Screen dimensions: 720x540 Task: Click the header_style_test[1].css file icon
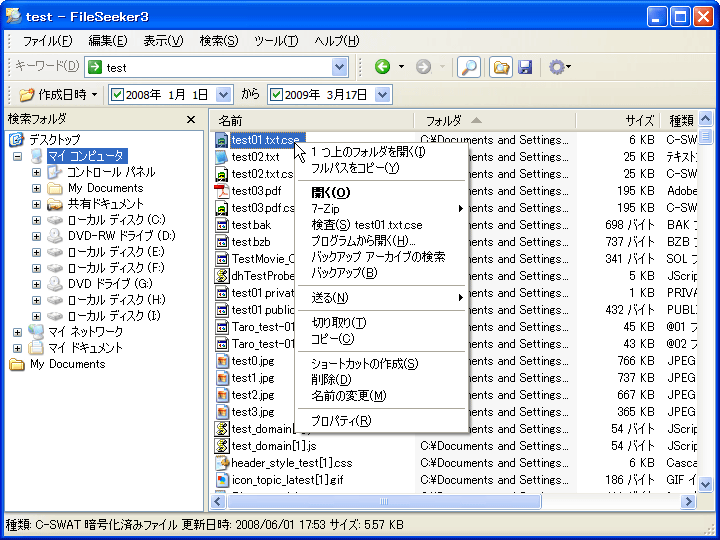[222, 462]
